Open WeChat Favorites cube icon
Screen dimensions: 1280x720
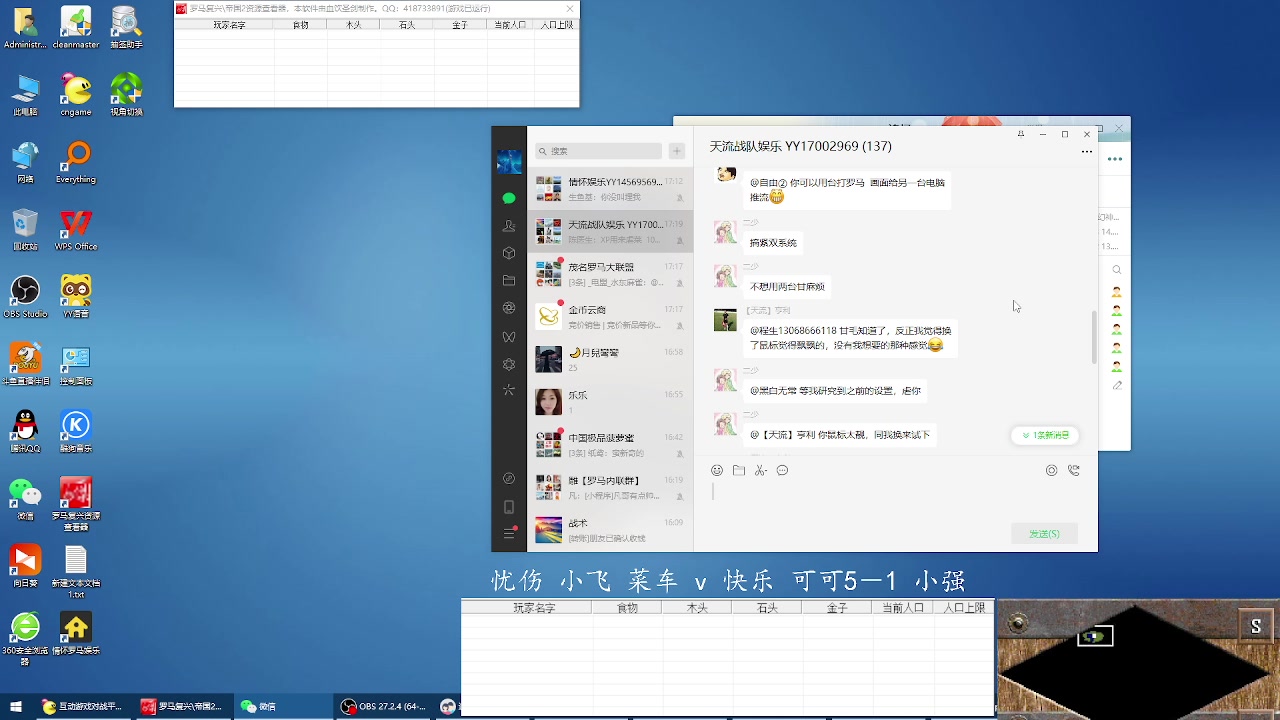(509, 253)
